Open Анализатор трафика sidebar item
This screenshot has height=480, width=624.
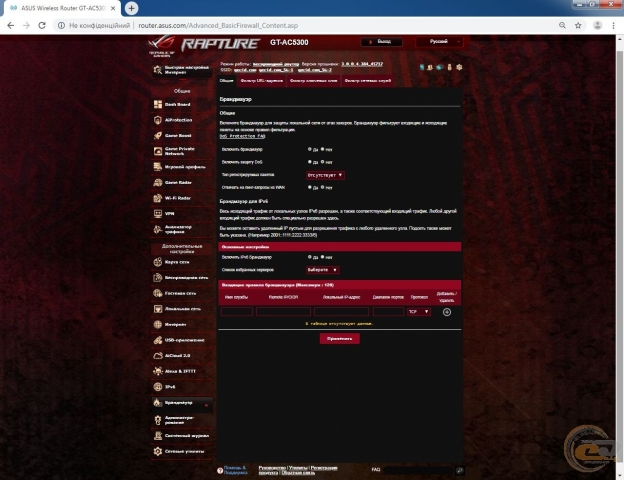tap(181, 229)
